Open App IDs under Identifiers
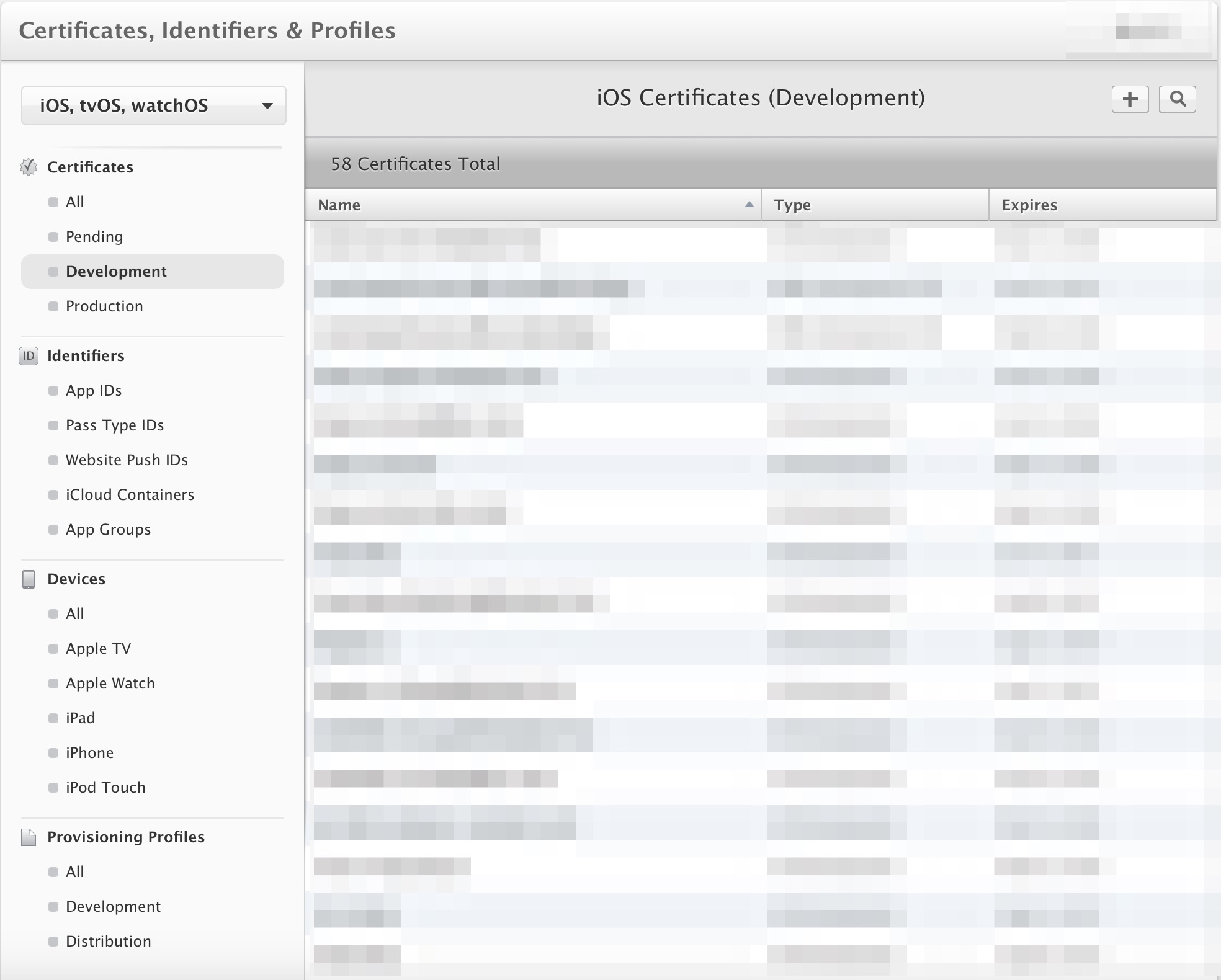This screenshot has width=1221, height=980. 94,390
